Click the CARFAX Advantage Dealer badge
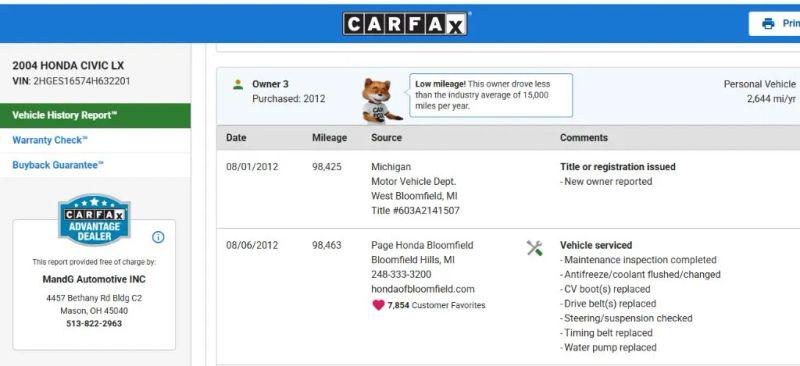800x366 pixels. click(94, 219)
